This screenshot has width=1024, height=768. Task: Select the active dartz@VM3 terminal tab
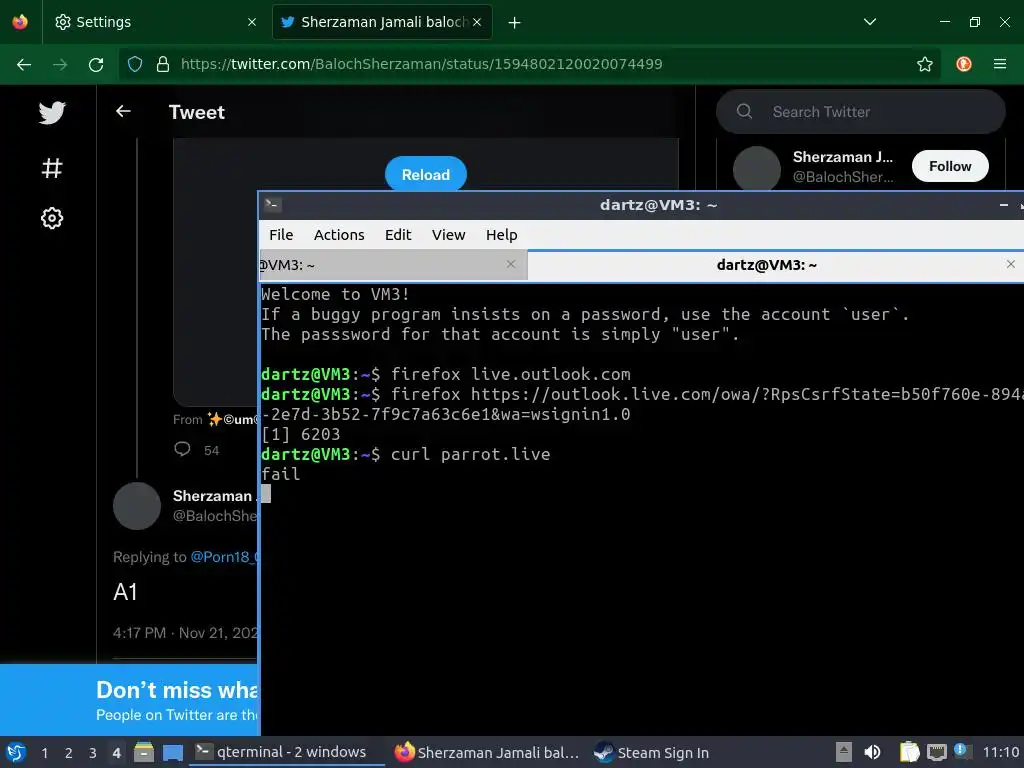coord(775,264)
